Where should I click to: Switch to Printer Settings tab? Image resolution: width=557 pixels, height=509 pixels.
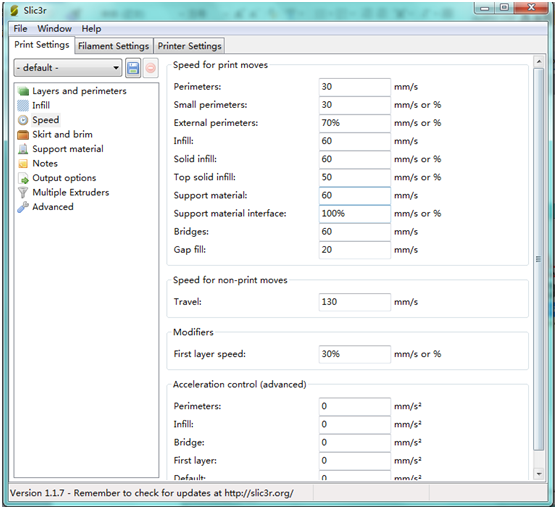189,46
